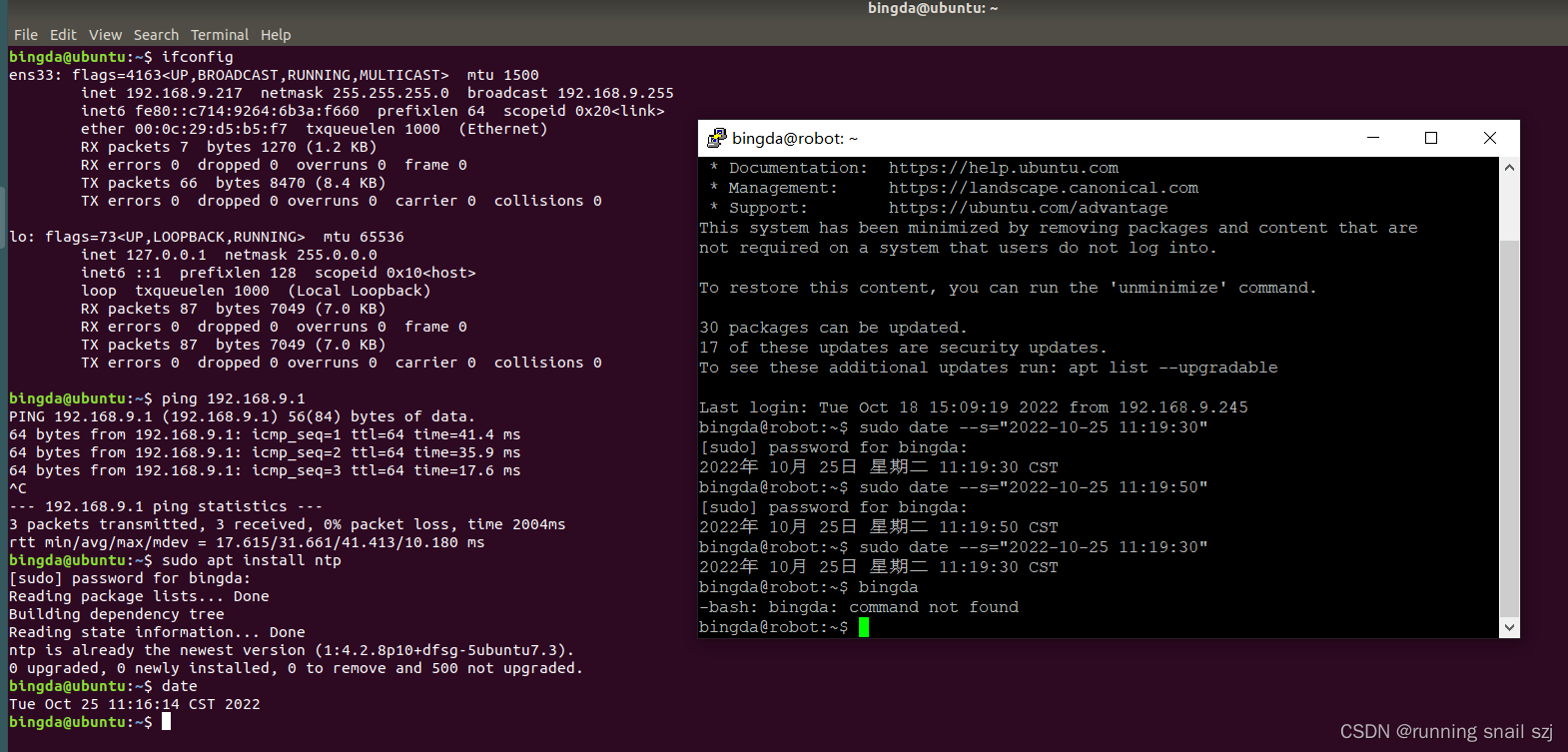Click scrollbar up arrow in robot window

click(1509, 167)
